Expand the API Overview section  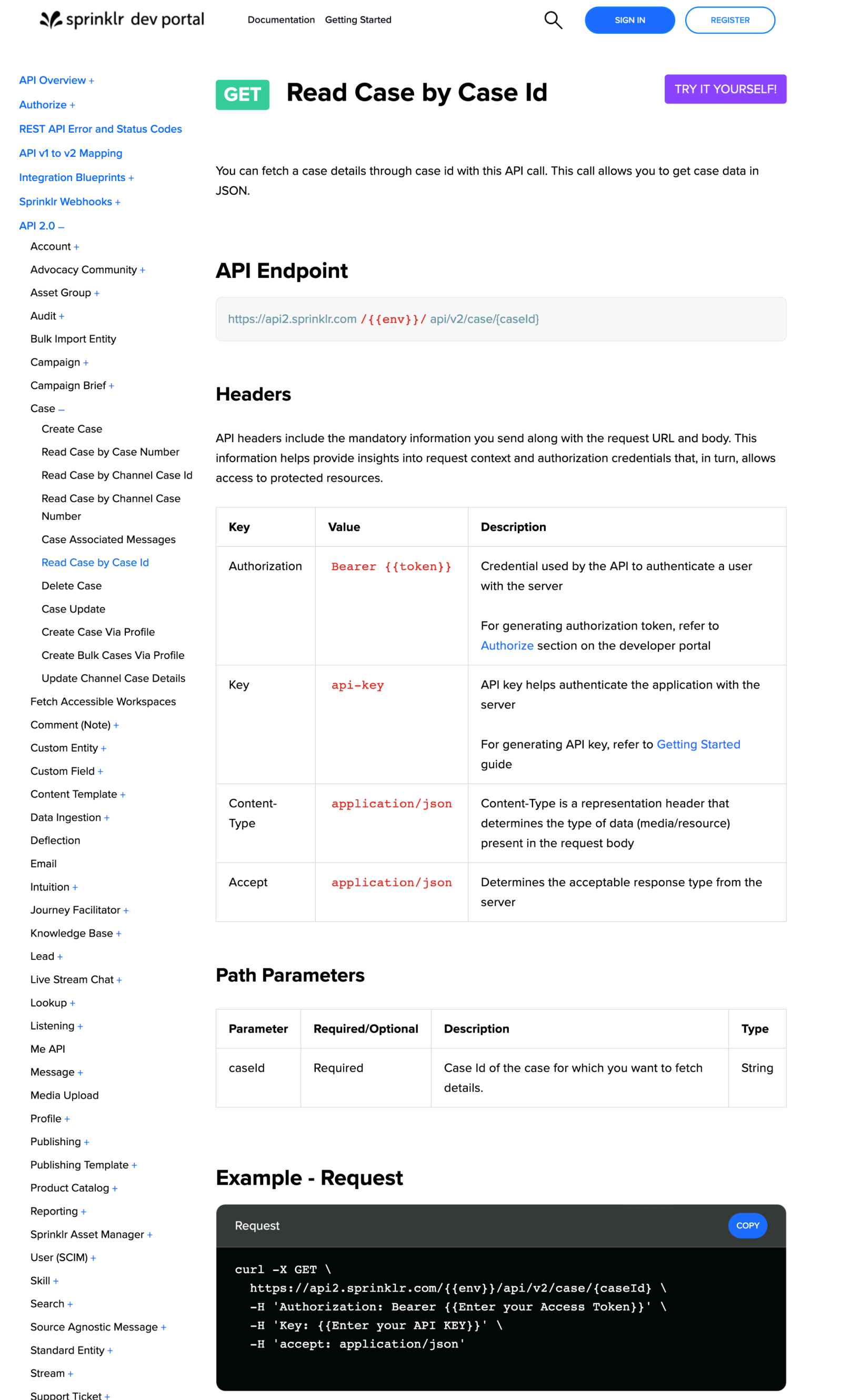click(92, 80)
